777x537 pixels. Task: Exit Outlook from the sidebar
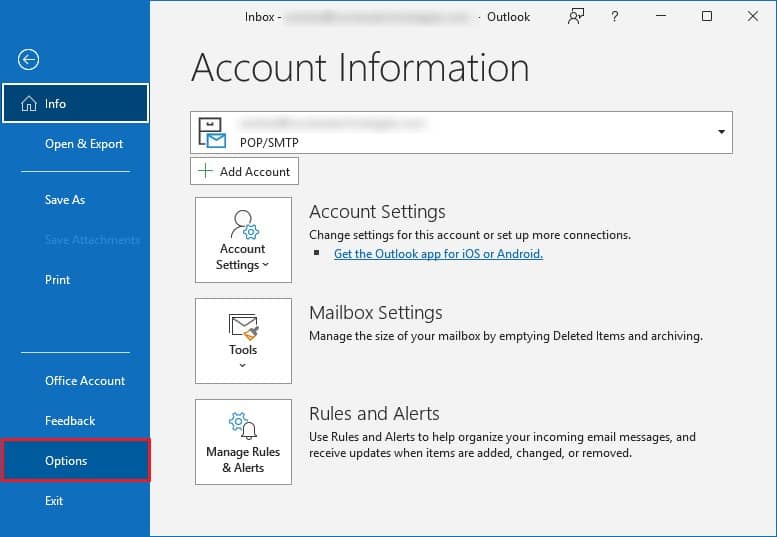pos(54,501)
